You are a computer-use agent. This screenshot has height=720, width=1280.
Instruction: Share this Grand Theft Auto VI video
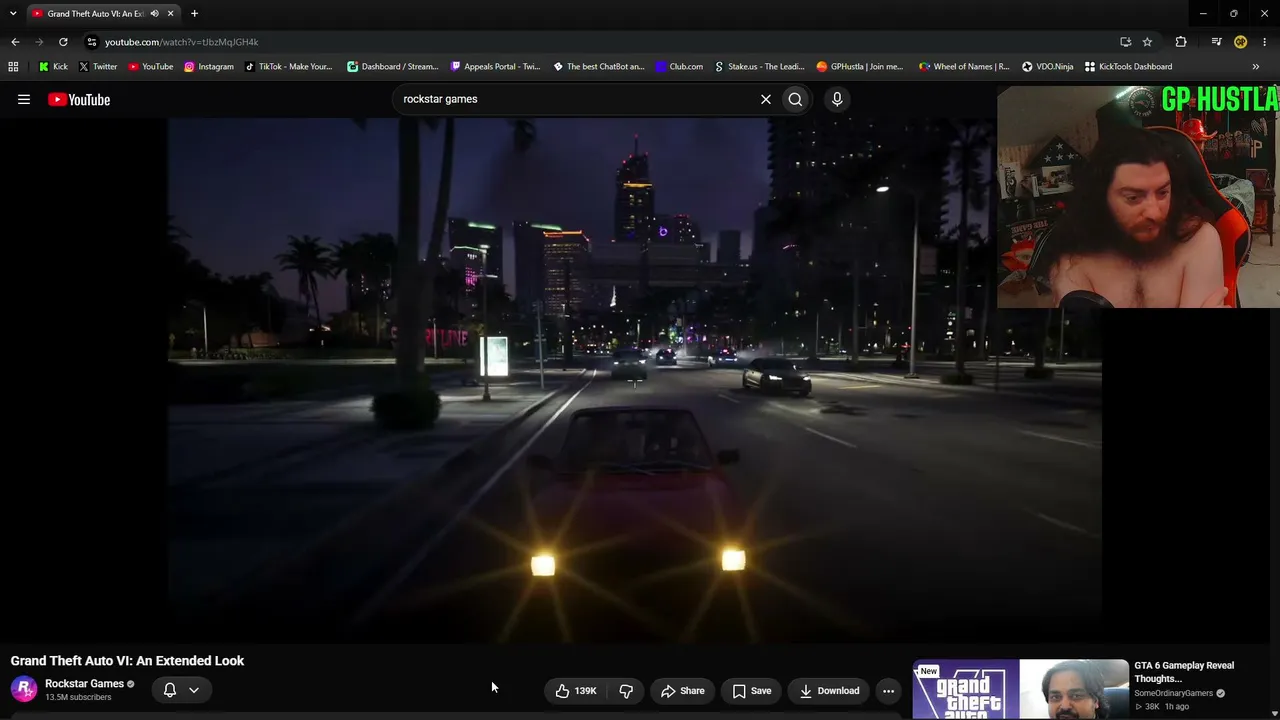[x=683, y=691]
